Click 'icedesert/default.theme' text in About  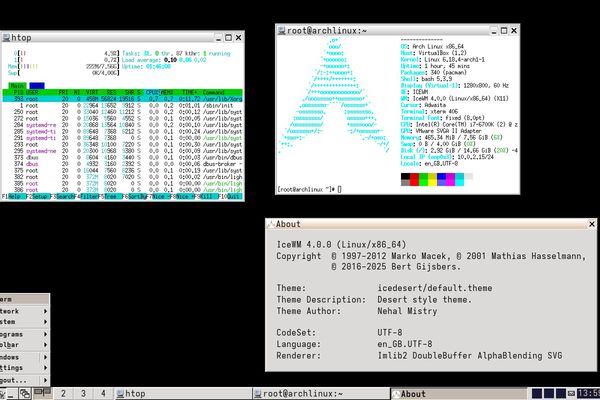[x=435, y=288]
